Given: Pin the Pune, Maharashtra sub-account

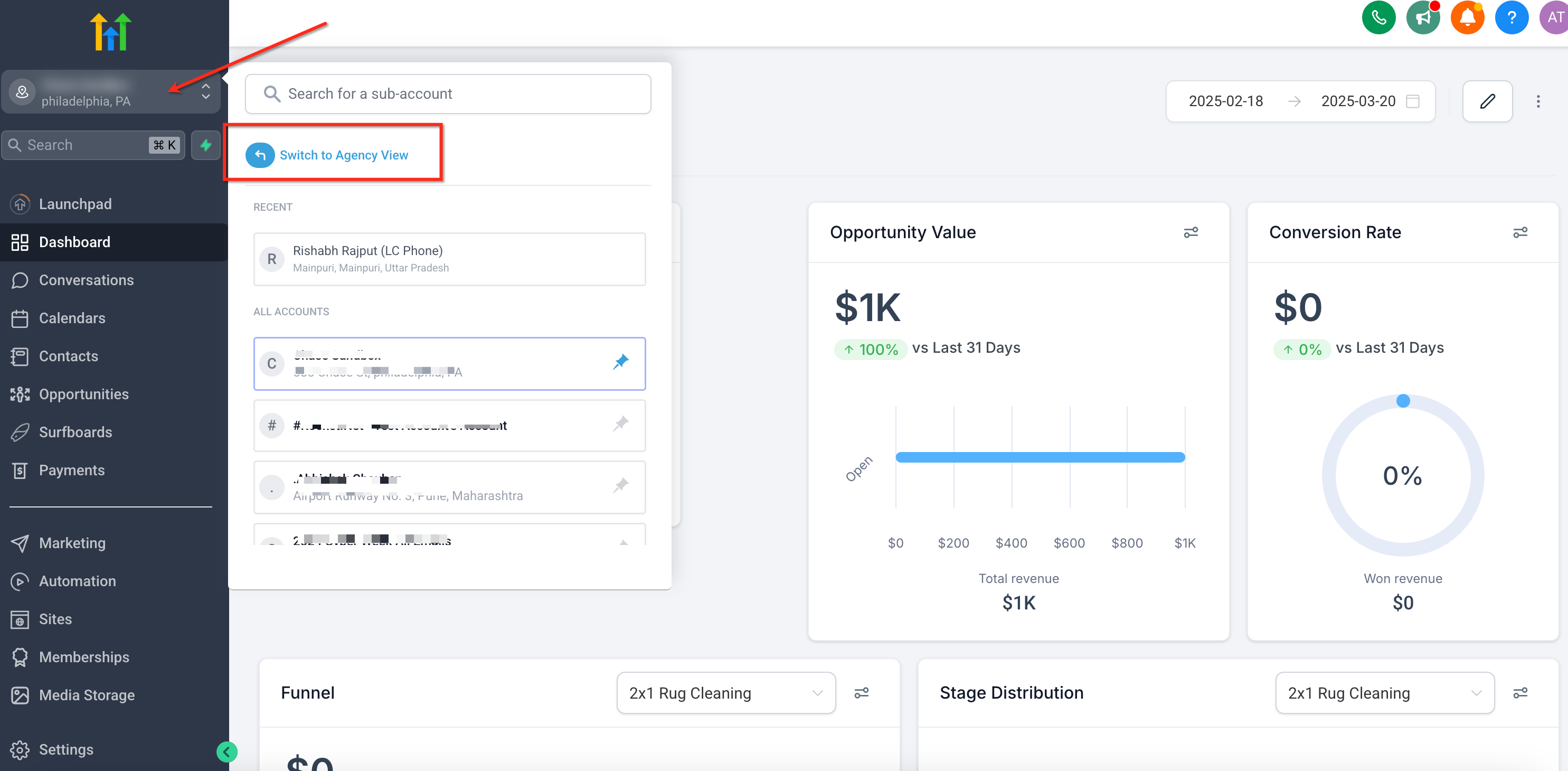Looking at the screenshot, I should click(x=620, y=486).
